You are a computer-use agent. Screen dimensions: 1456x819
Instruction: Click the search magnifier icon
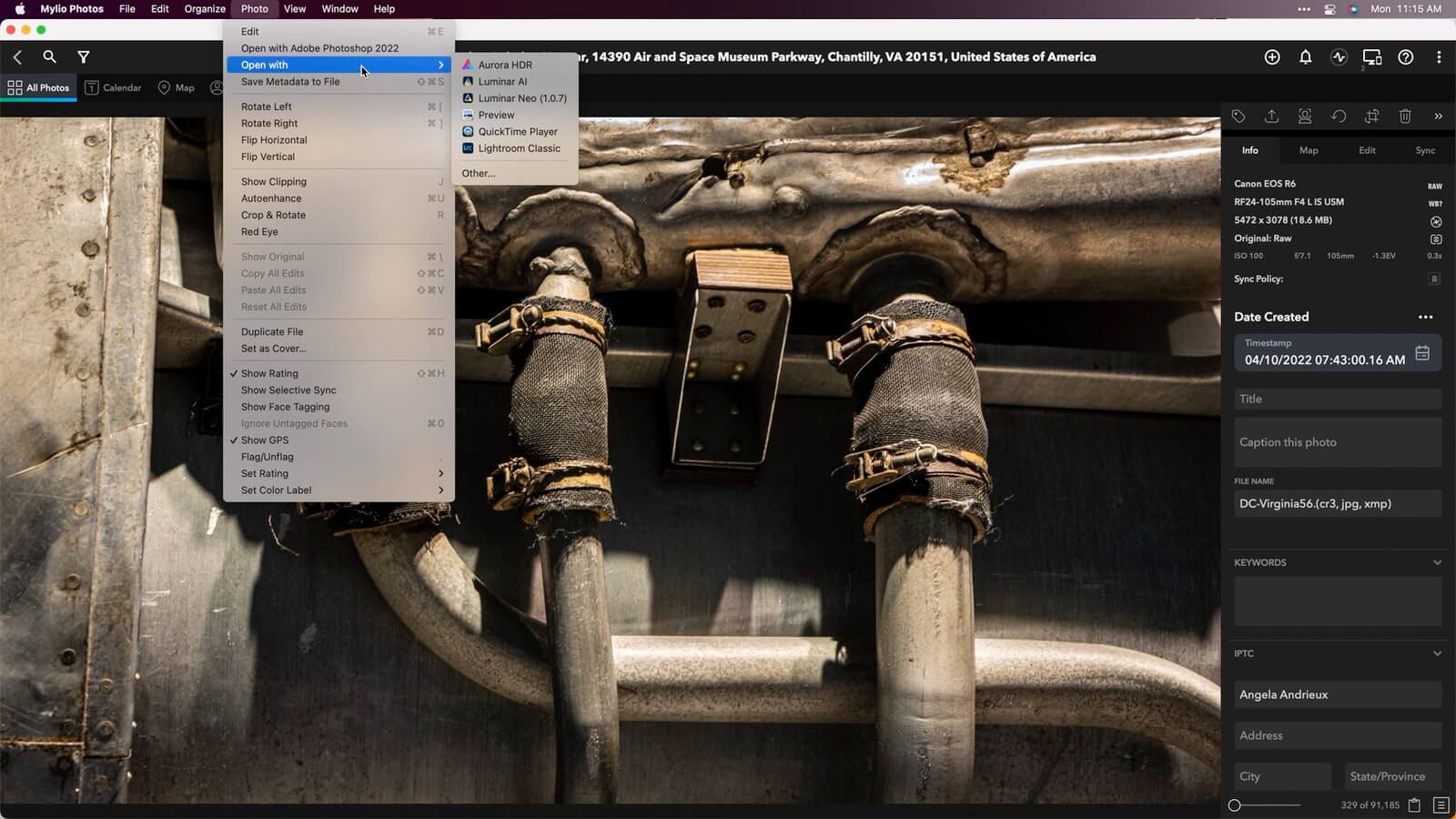click(49, 57)
